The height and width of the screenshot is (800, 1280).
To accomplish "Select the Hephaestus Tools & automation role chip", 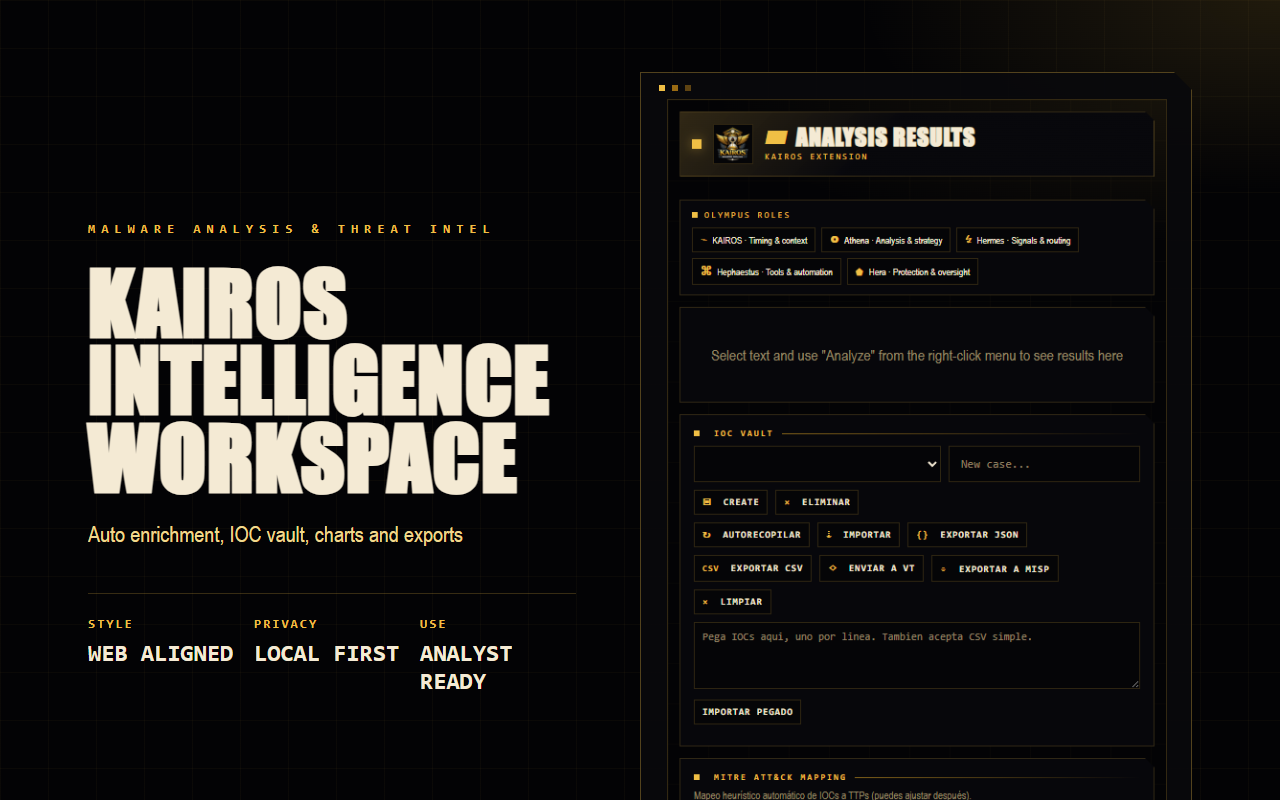I will (767, 272).
